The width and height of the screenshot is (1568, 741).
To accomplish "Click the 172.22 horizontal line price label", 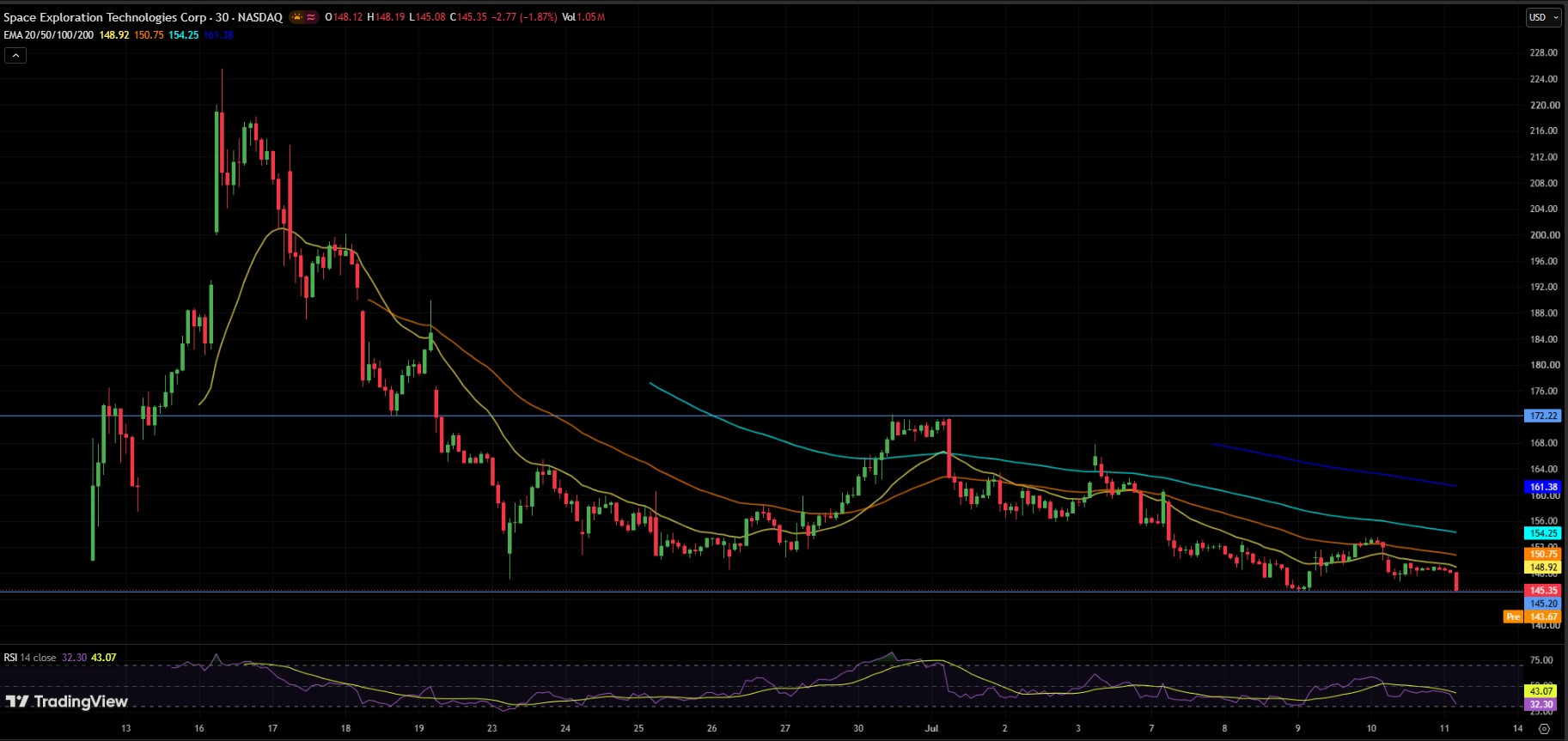I will pyautogui.click(x=1543, y=416).
